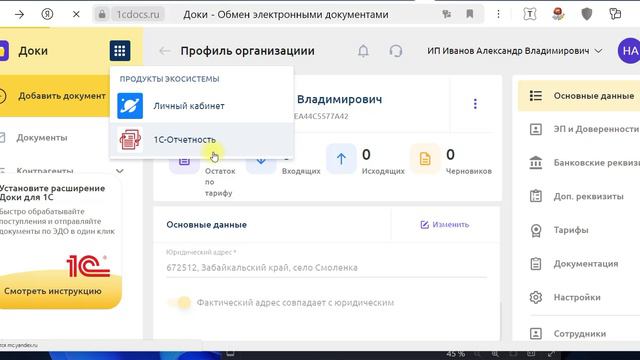Click the 1cdocs.ru address field
The height and width of the screenshot is (360, 640).
pos(138,15)
